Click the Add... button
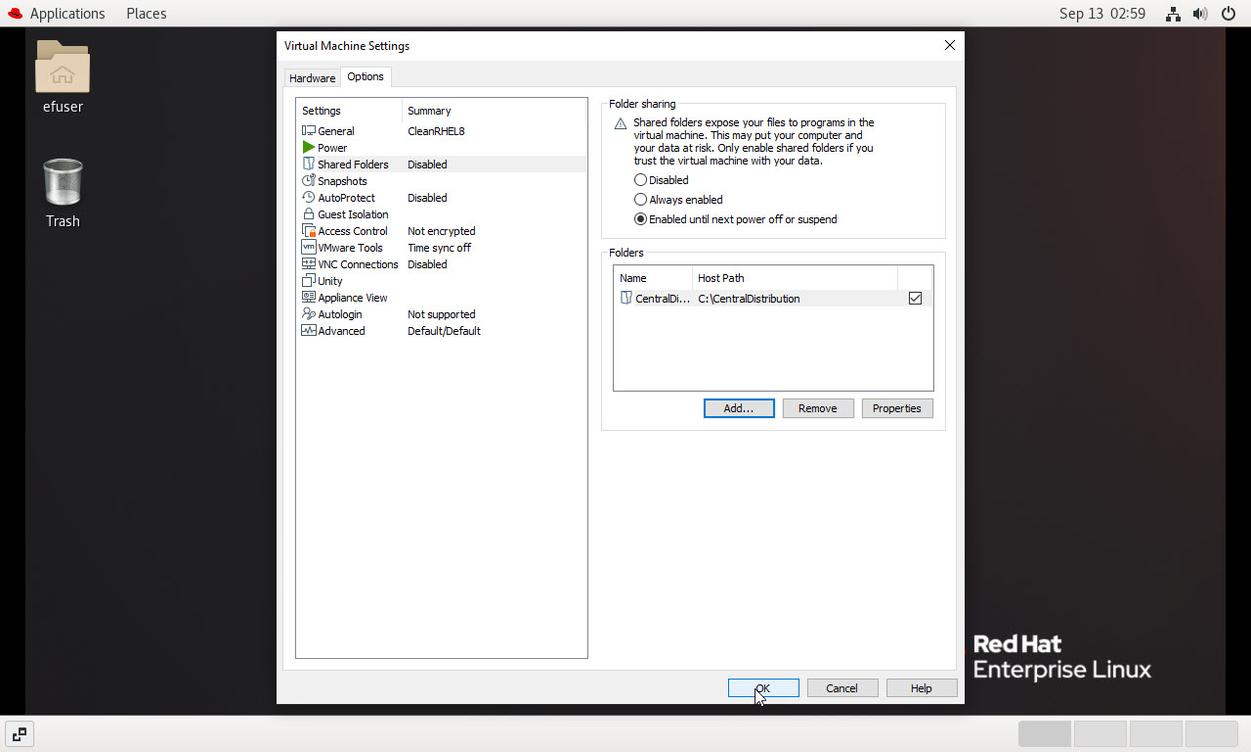The height and width of the screenshot is (752, 1251). coord(738,408)
